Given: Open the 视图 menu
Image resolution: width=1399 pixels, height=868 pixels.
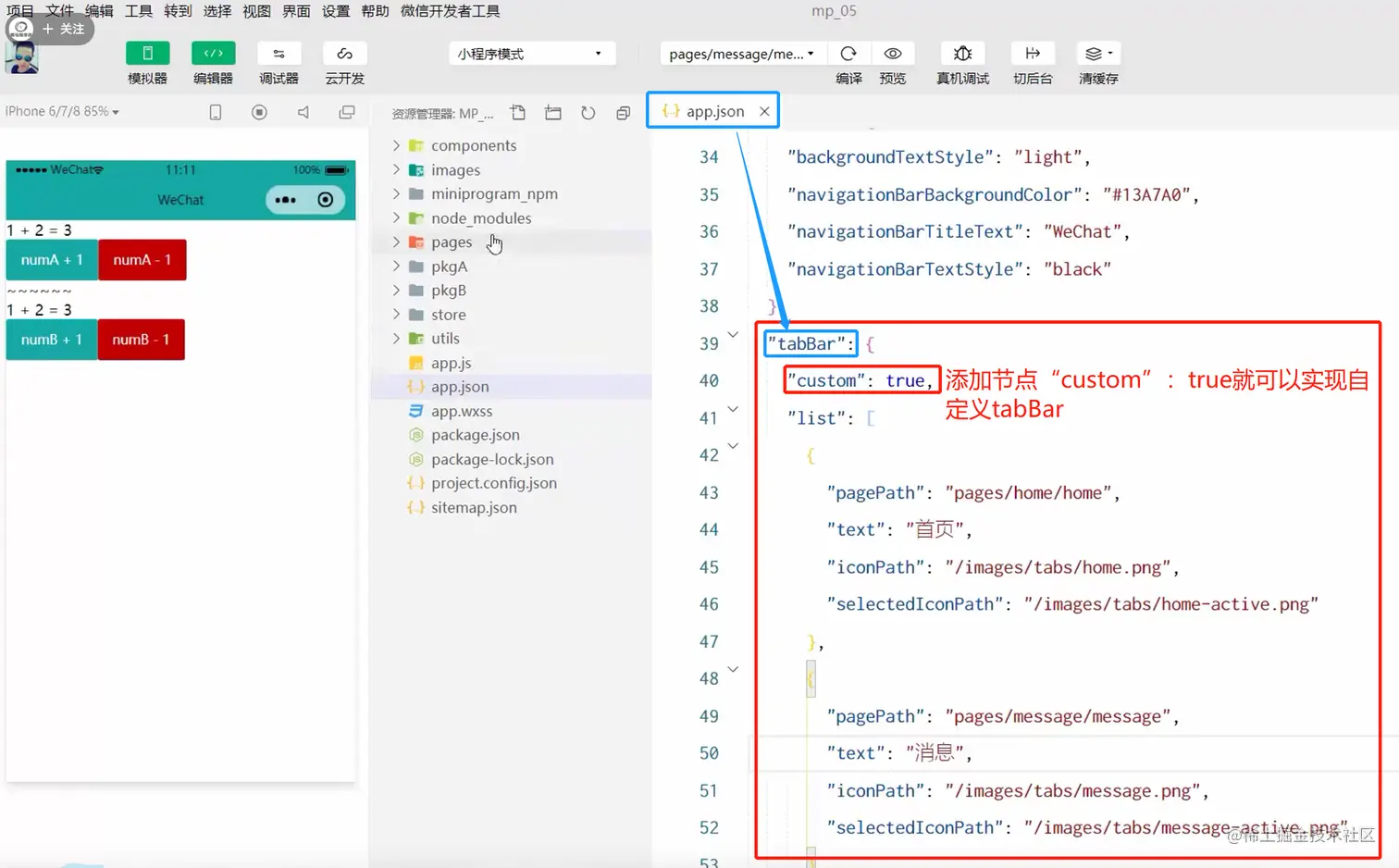Looking at the screenshot, I should [256, 11].
